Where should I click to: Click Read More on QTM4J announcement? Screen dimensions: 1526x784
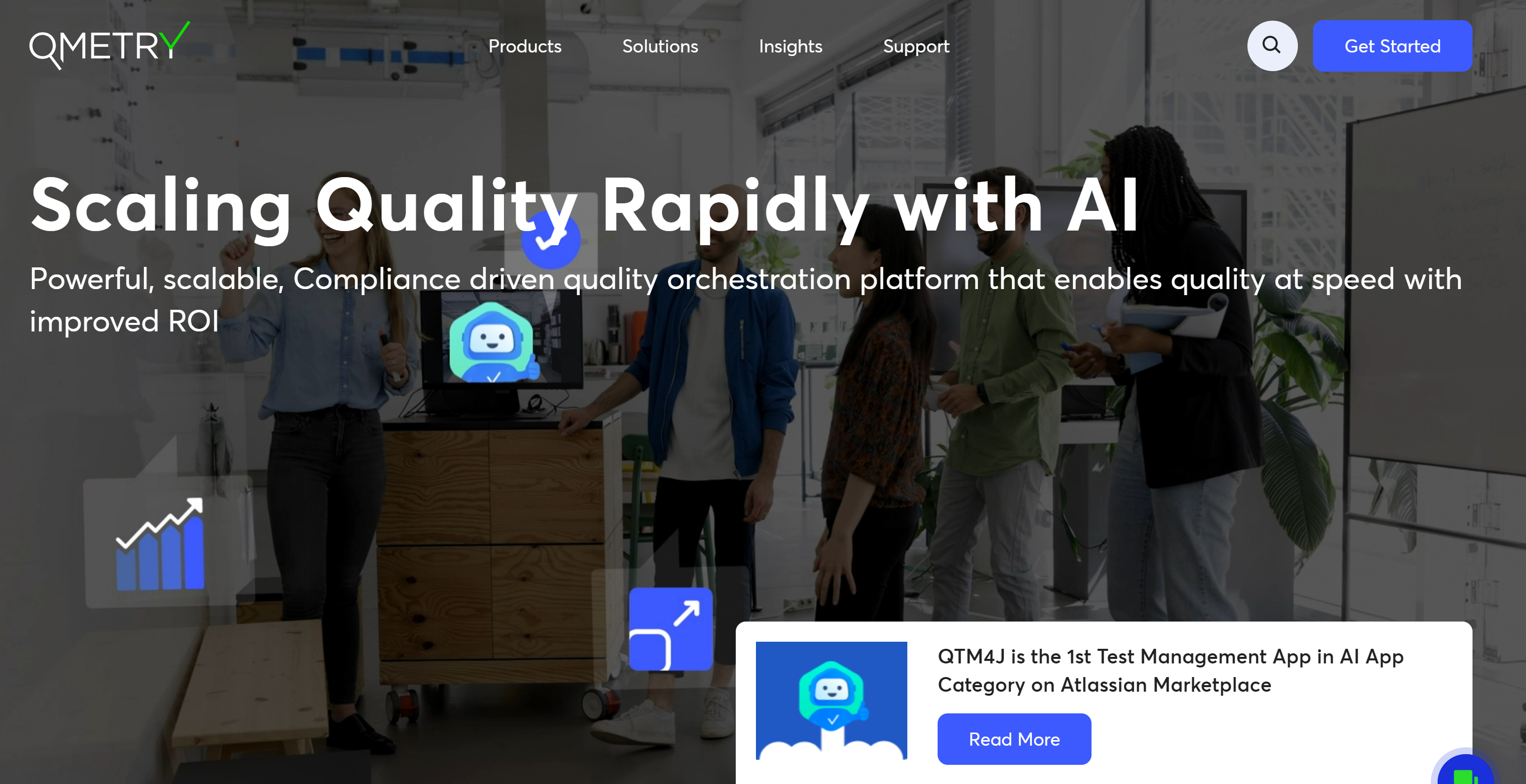(x=1014, y=739)
